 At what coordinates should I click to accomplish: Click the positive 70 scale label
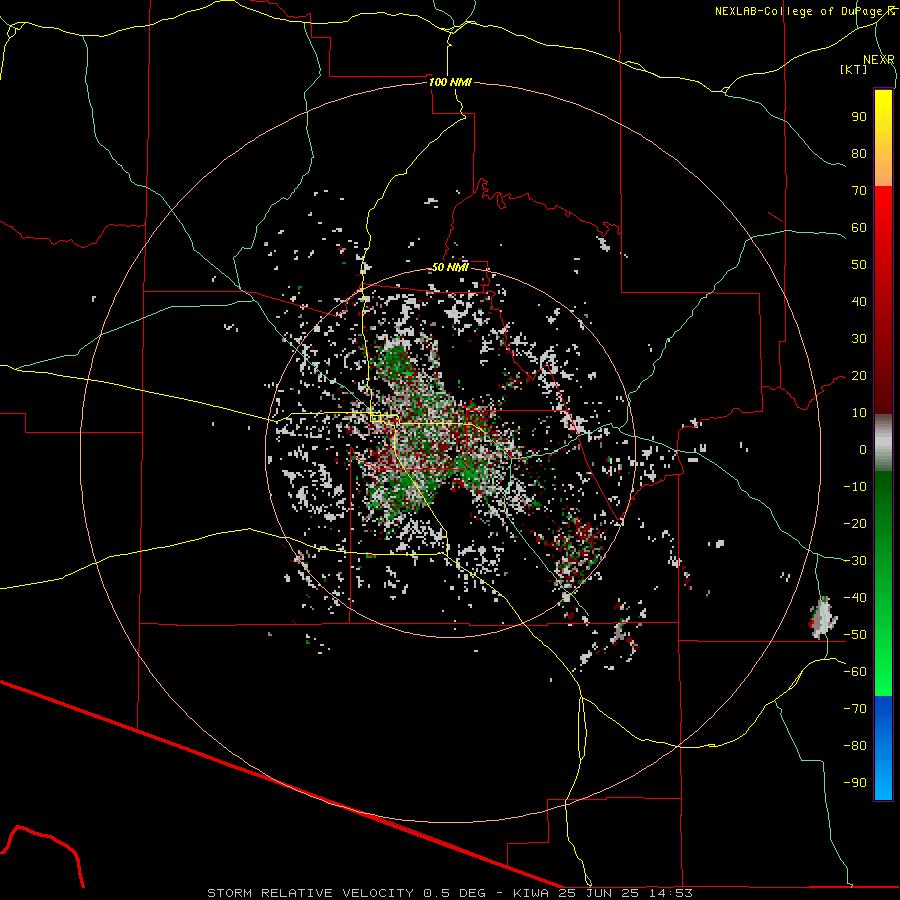(x=859, y=191)
